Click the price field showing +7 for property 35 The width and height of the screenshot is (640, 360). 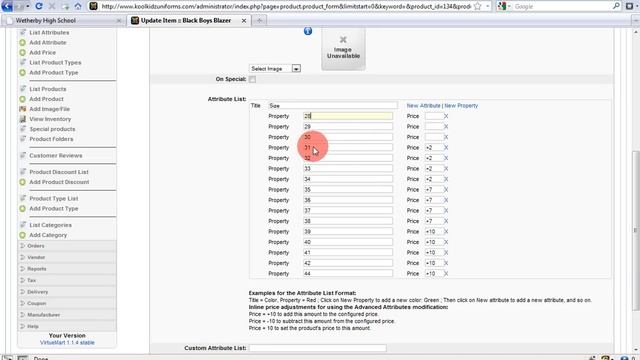coord(433,190)
